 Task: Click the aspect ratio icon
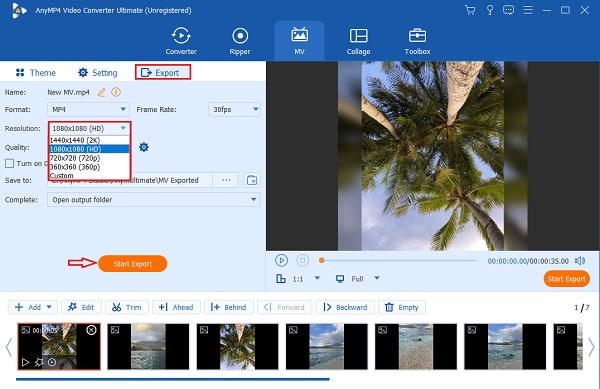[x=281, y=278]
